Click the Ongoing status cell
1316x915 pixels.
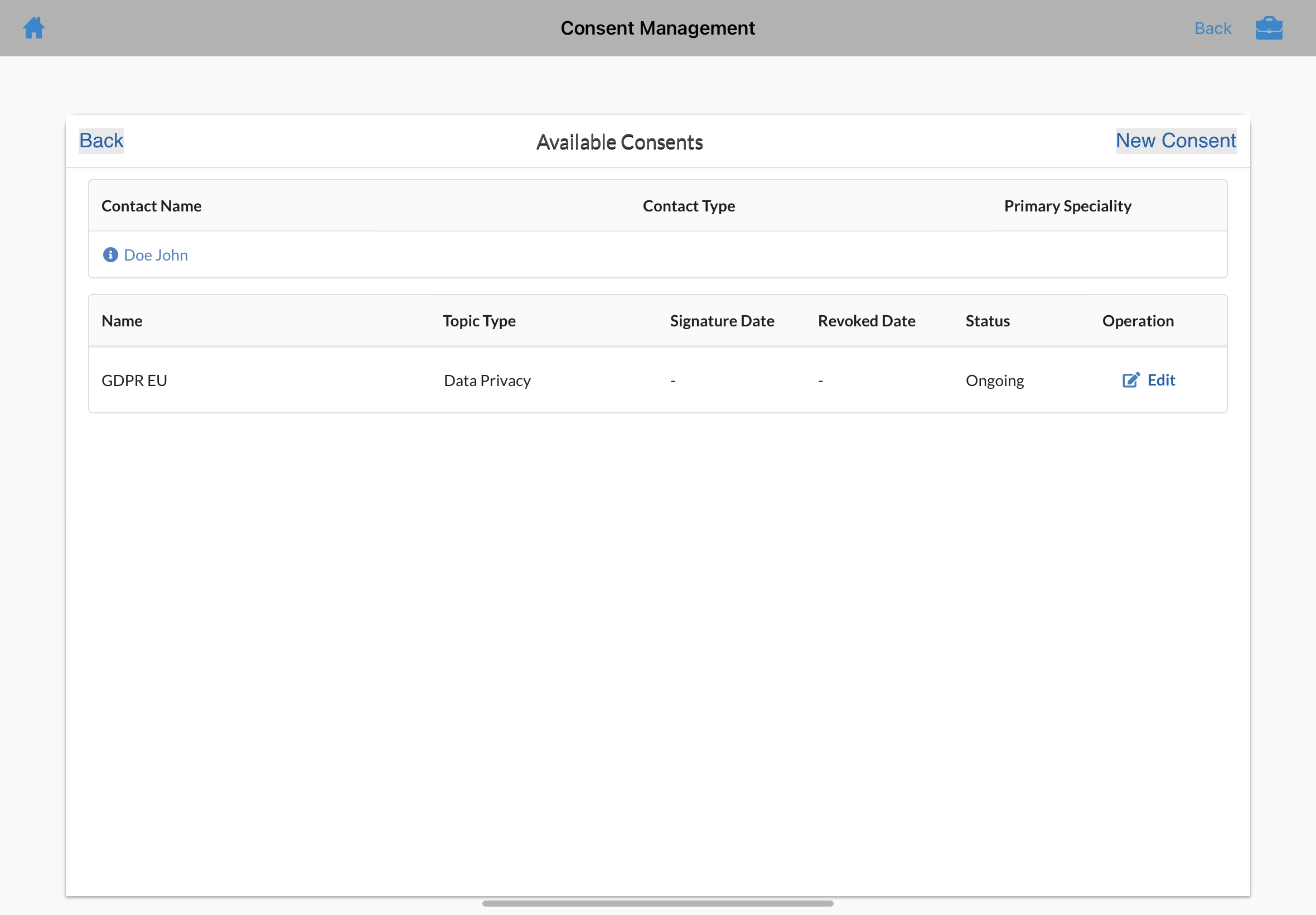click(995, 381)
